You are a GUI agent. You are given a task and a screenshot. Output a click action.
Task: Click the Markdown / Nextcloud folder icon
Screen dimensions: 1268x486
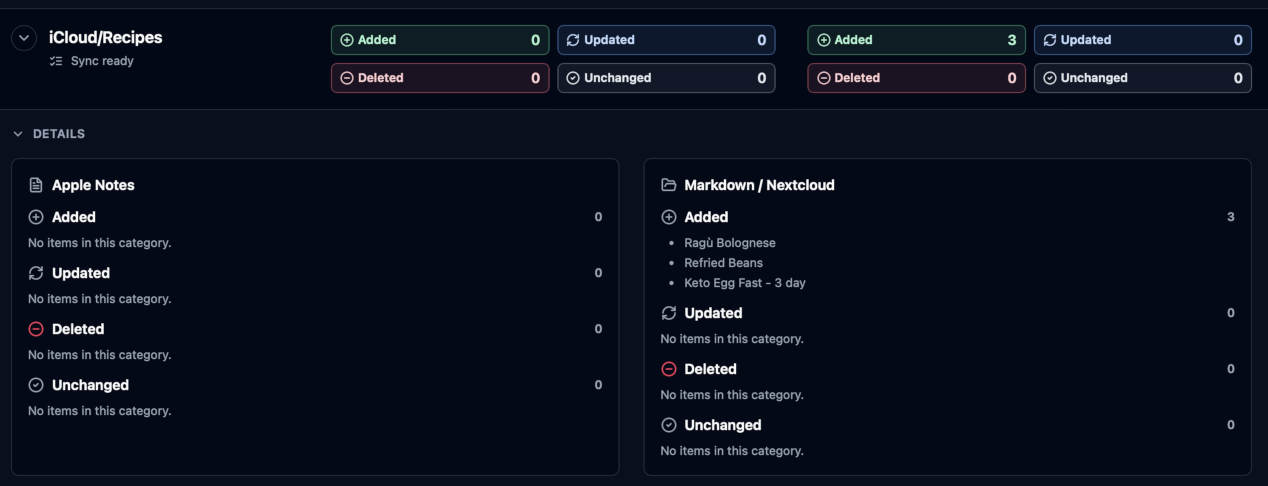(x=669, y=185)
